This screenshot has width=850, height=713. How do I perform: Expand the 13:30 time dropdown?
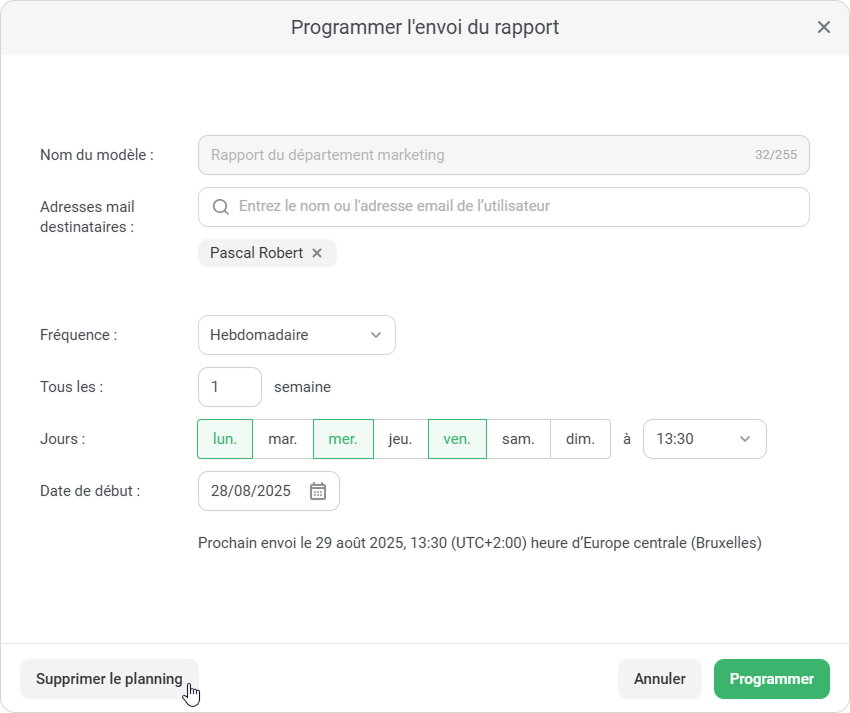pos(704,439)
